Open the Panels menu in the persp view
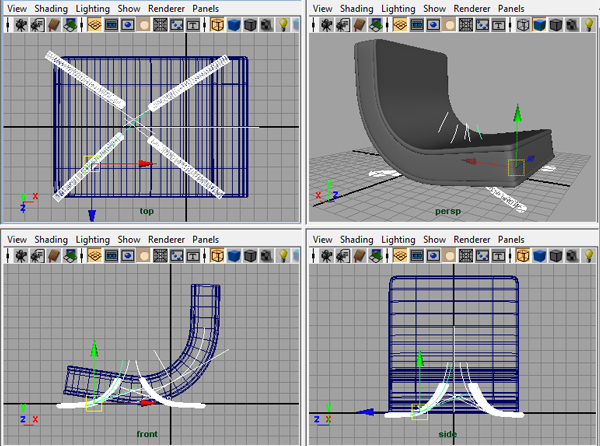Image resolution: width=600 pixels, height=446 pixels. point(510,8)
